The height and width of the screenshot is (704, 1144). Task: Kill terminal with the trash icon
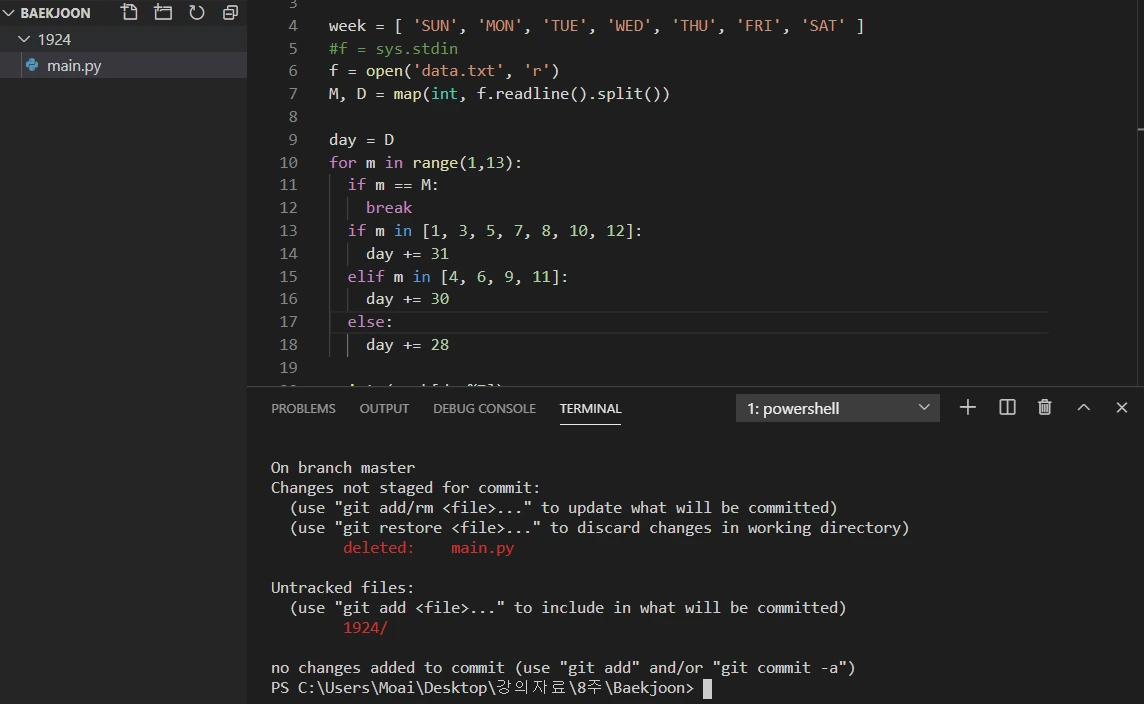click(x=1045, y=407)
